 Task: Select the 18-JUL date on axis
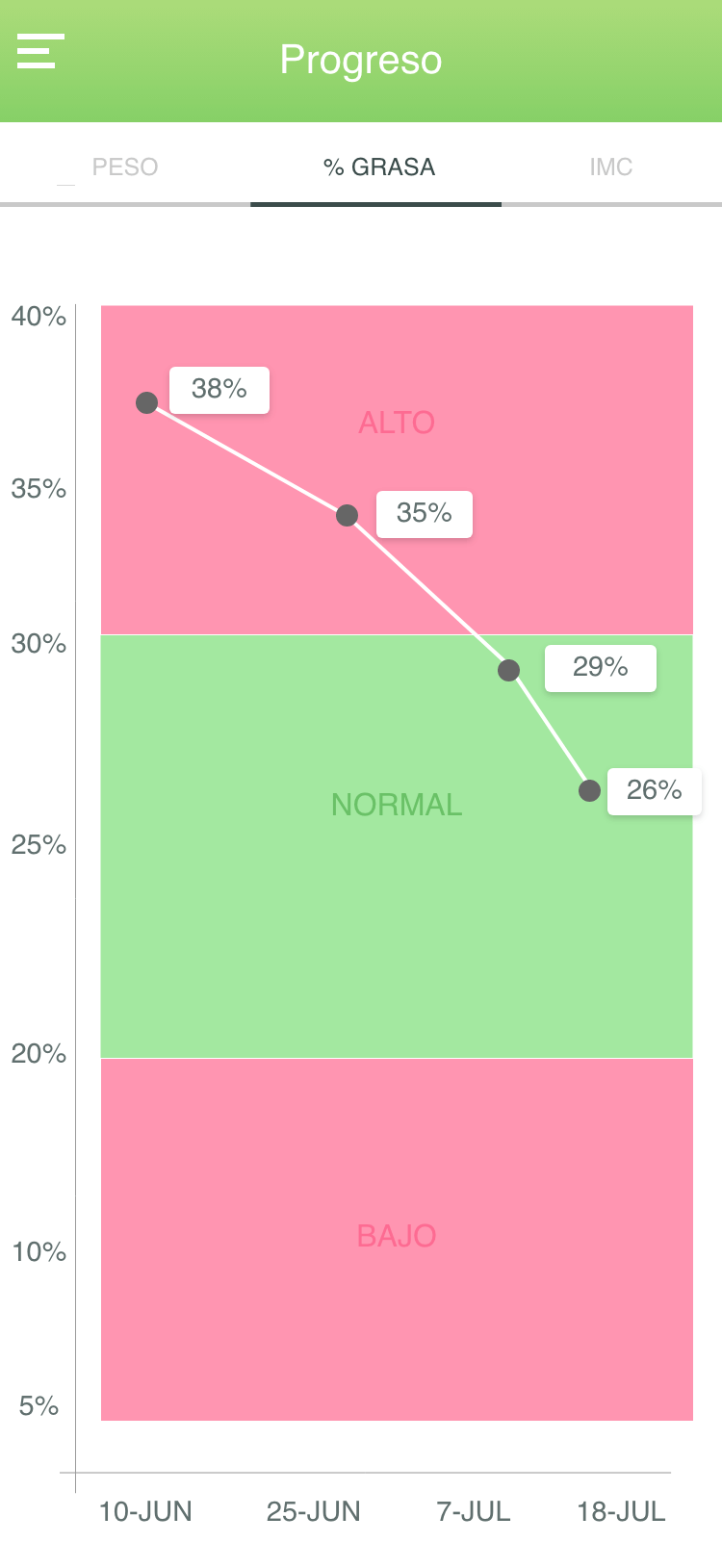pos(621,1511)
